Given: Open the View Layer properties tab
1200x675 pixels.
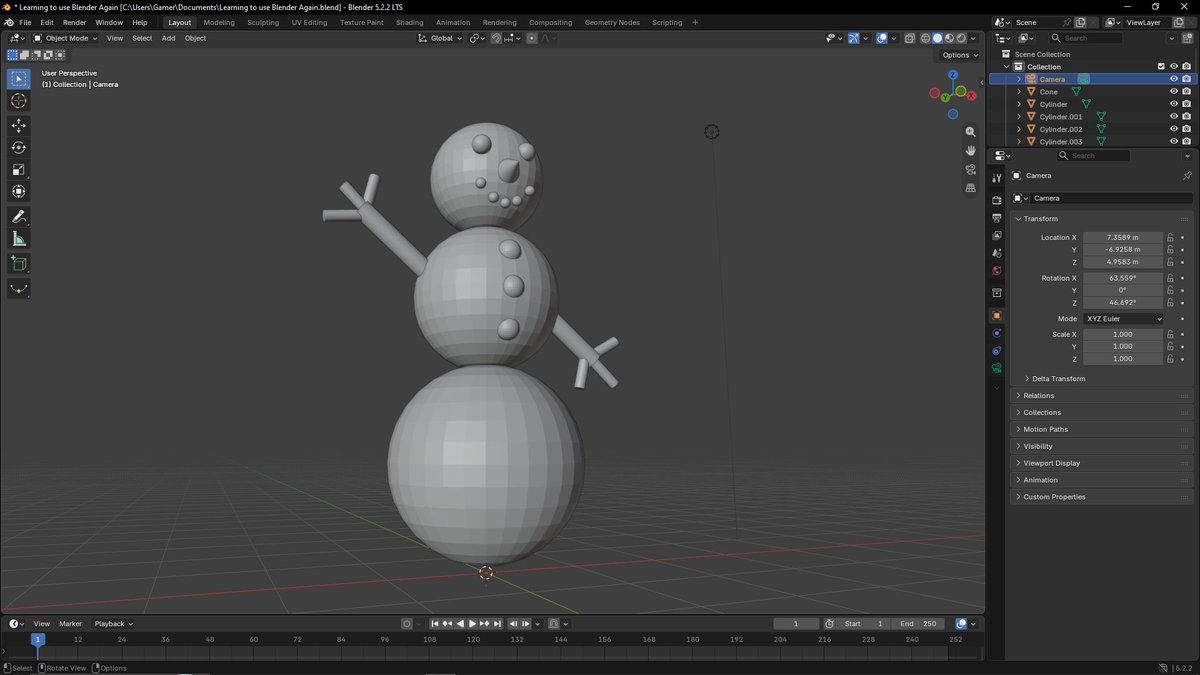Looking at the screenshot, I should click(997, 235).
